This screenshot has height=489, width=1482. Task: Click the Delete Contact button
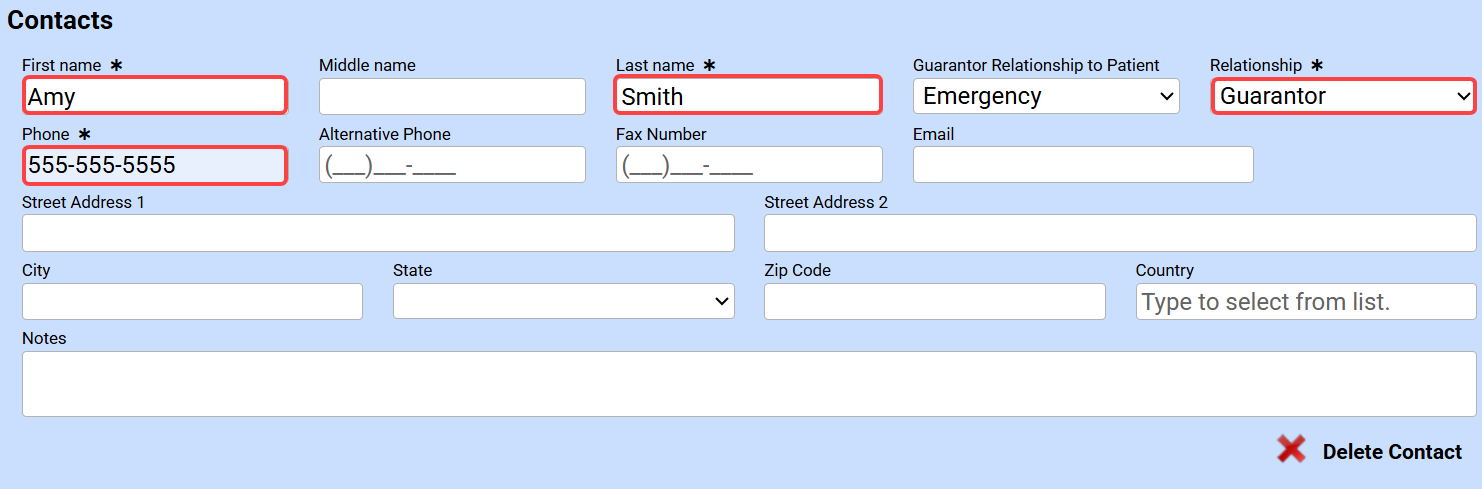1392,452
